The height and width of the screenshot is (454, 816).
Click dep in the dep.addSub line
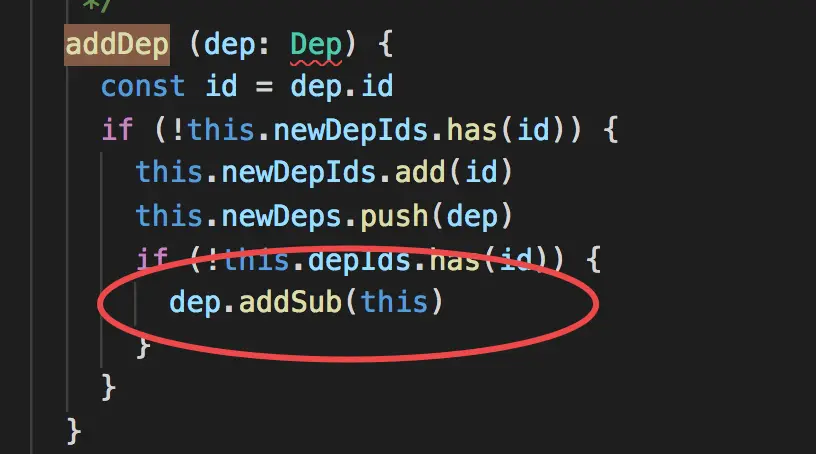[x=195, y=302]
